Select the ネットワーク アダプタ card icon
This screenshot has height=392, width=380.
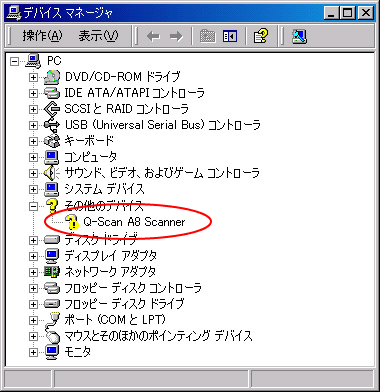point(52,272)
